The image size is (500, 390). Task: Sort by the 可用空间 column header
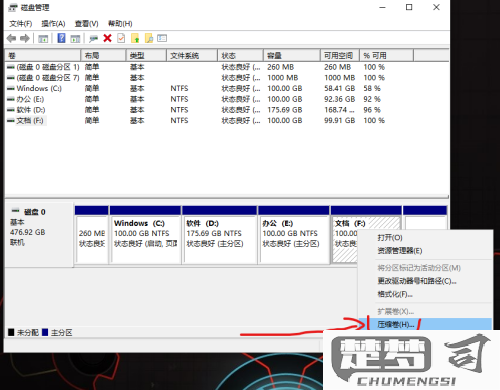pyautogui.click(x=340, y=55)
